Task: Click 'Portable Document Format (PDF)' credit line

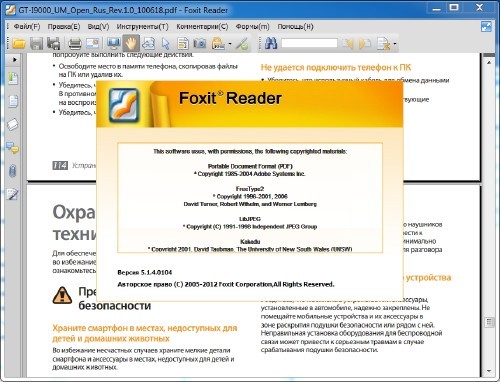Action: coord(250,166)
